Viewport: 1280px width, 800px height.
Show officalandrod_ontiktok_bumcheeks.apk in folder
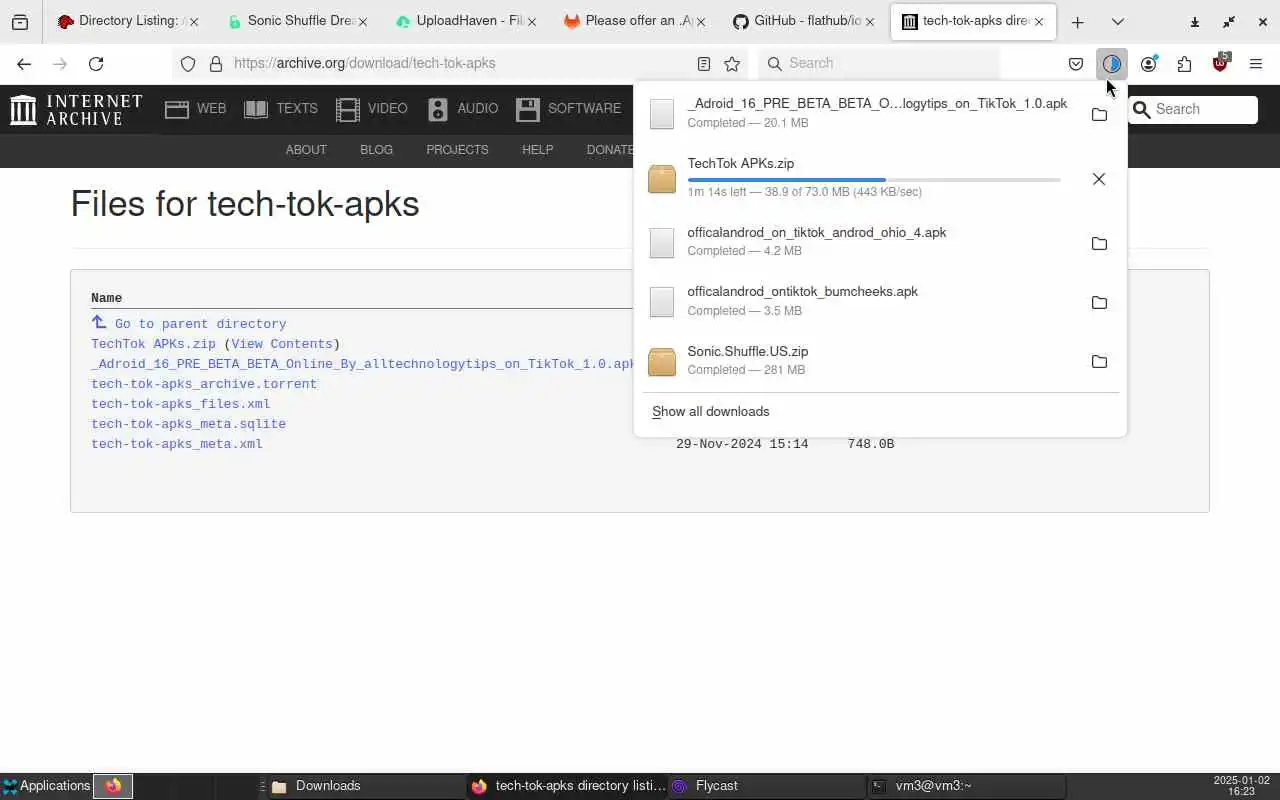point(1099,302)
